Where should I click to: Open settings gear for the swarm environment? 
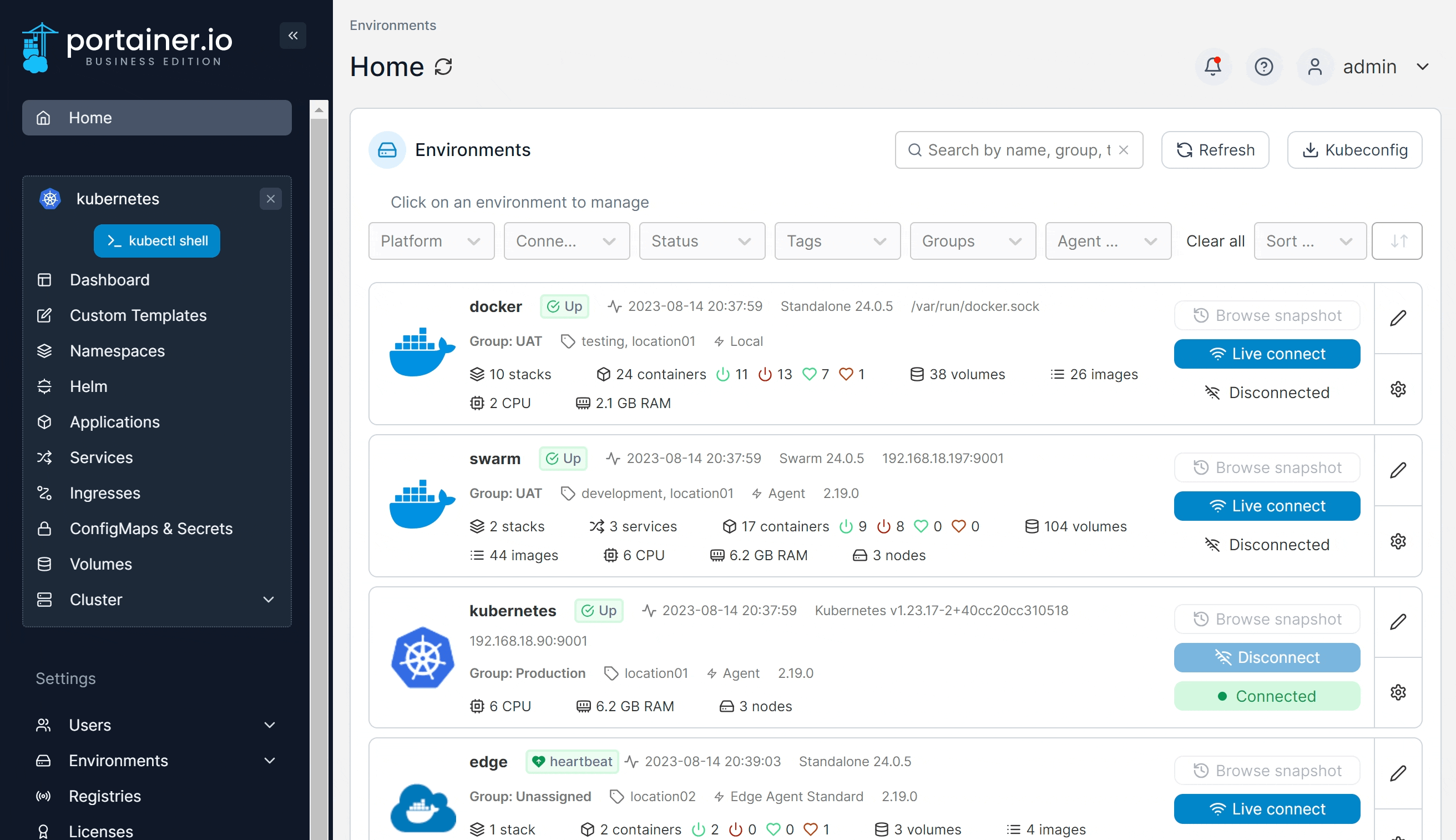pos(1398,541)
